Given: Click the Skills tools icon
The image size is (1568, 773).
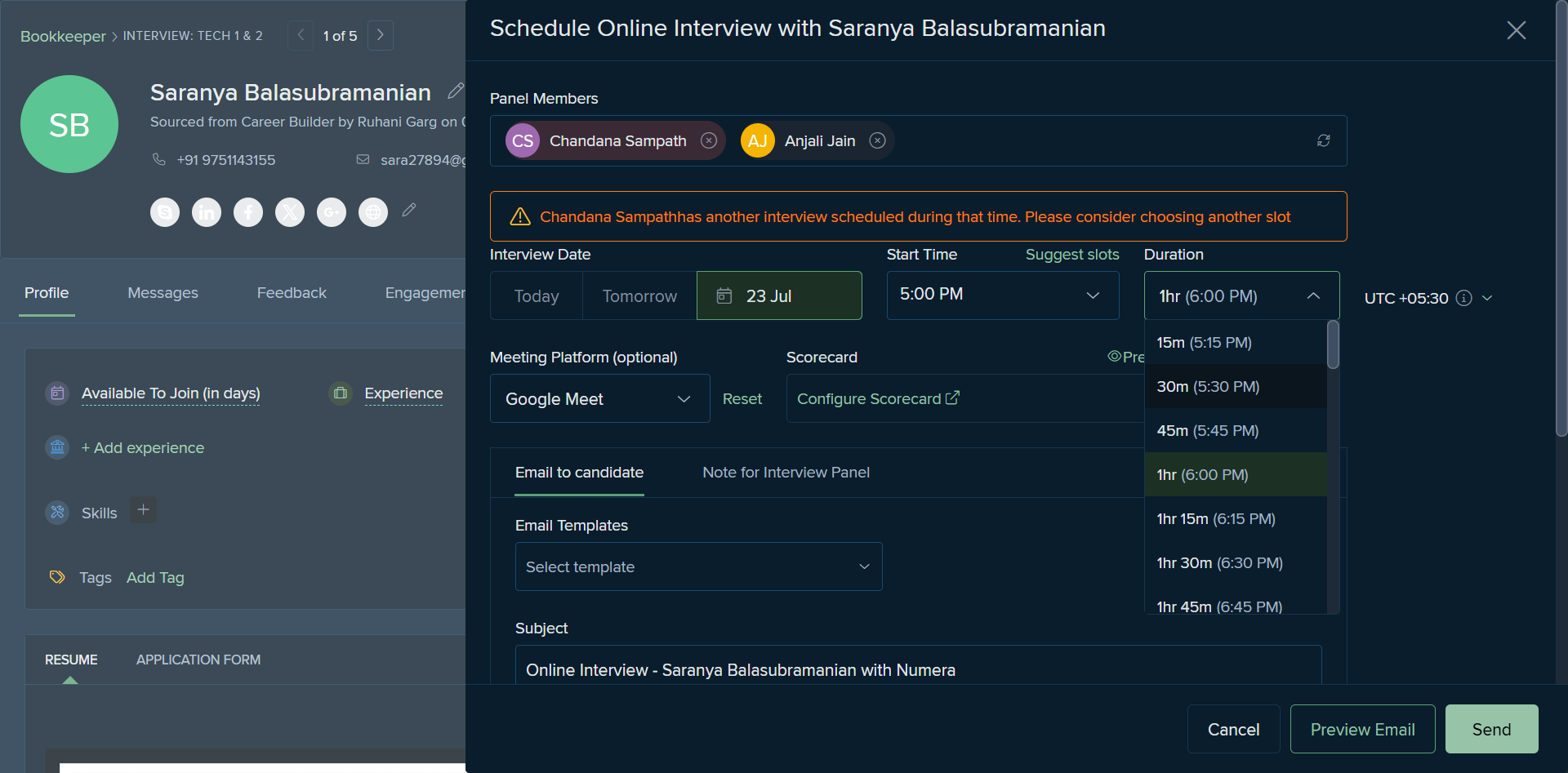Looking at the screenshot, I should 57,513.
